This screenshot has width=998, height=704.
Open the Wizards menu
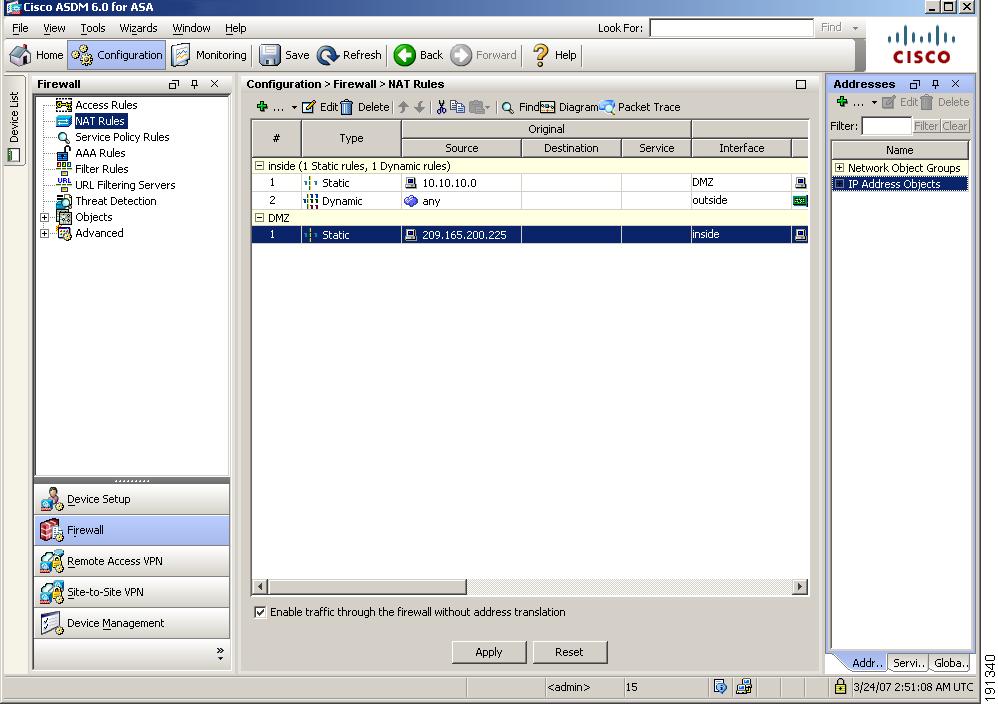coord(138,28)
